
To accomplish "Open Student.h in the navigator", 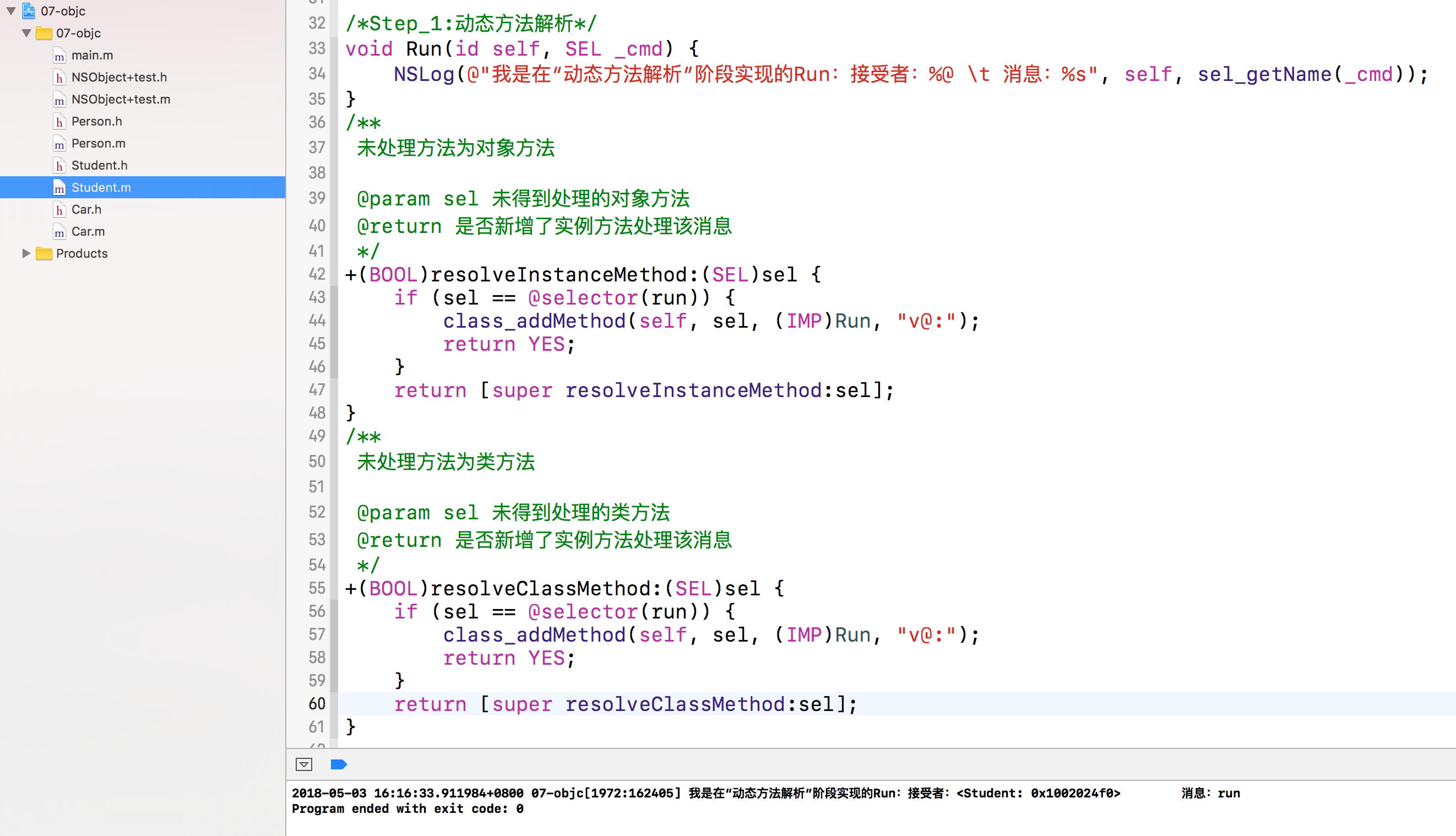I will (x=99, y=165).
